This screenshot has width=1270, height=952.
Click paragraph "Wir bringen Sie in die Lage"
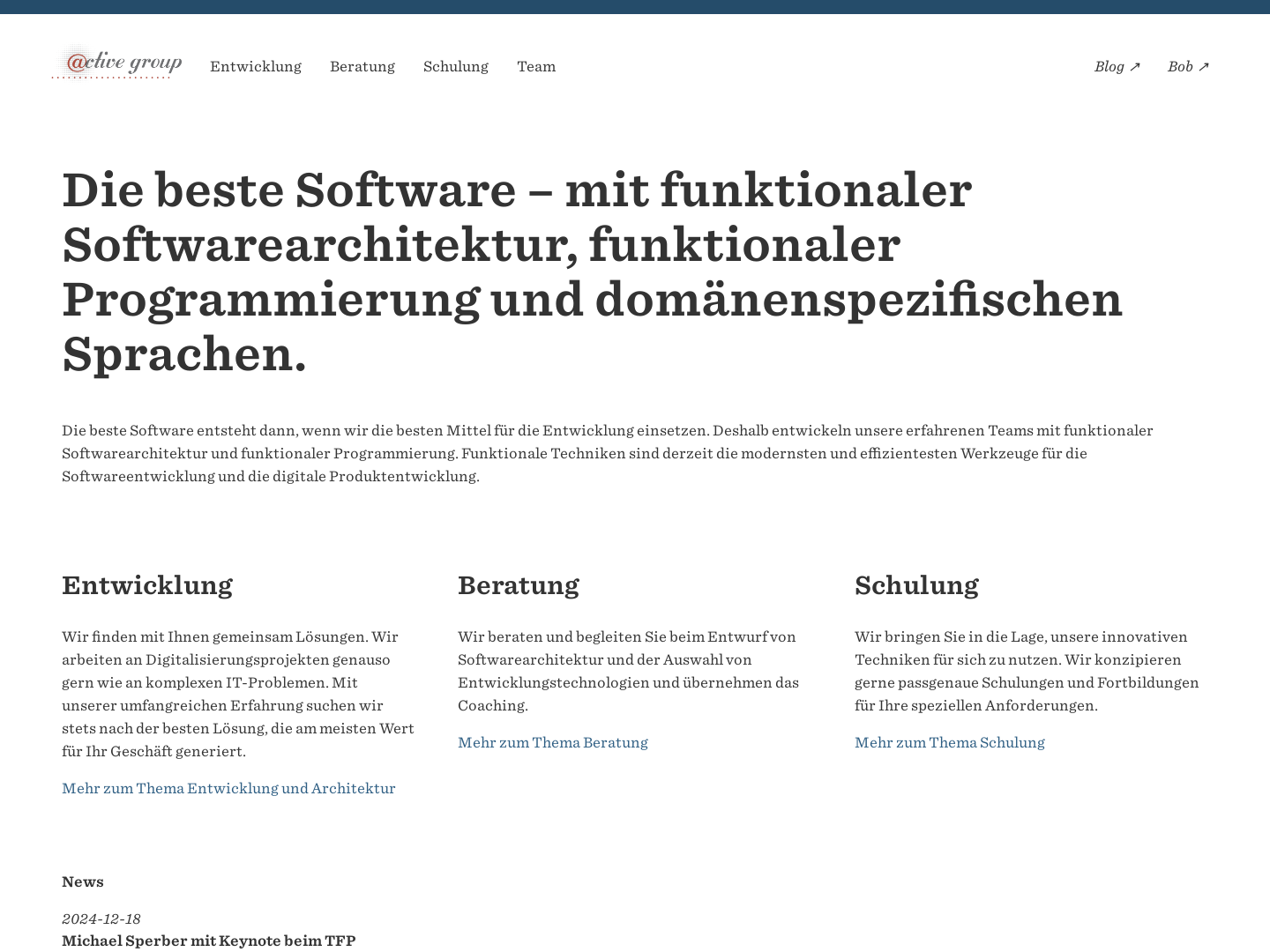point(1027,671)
